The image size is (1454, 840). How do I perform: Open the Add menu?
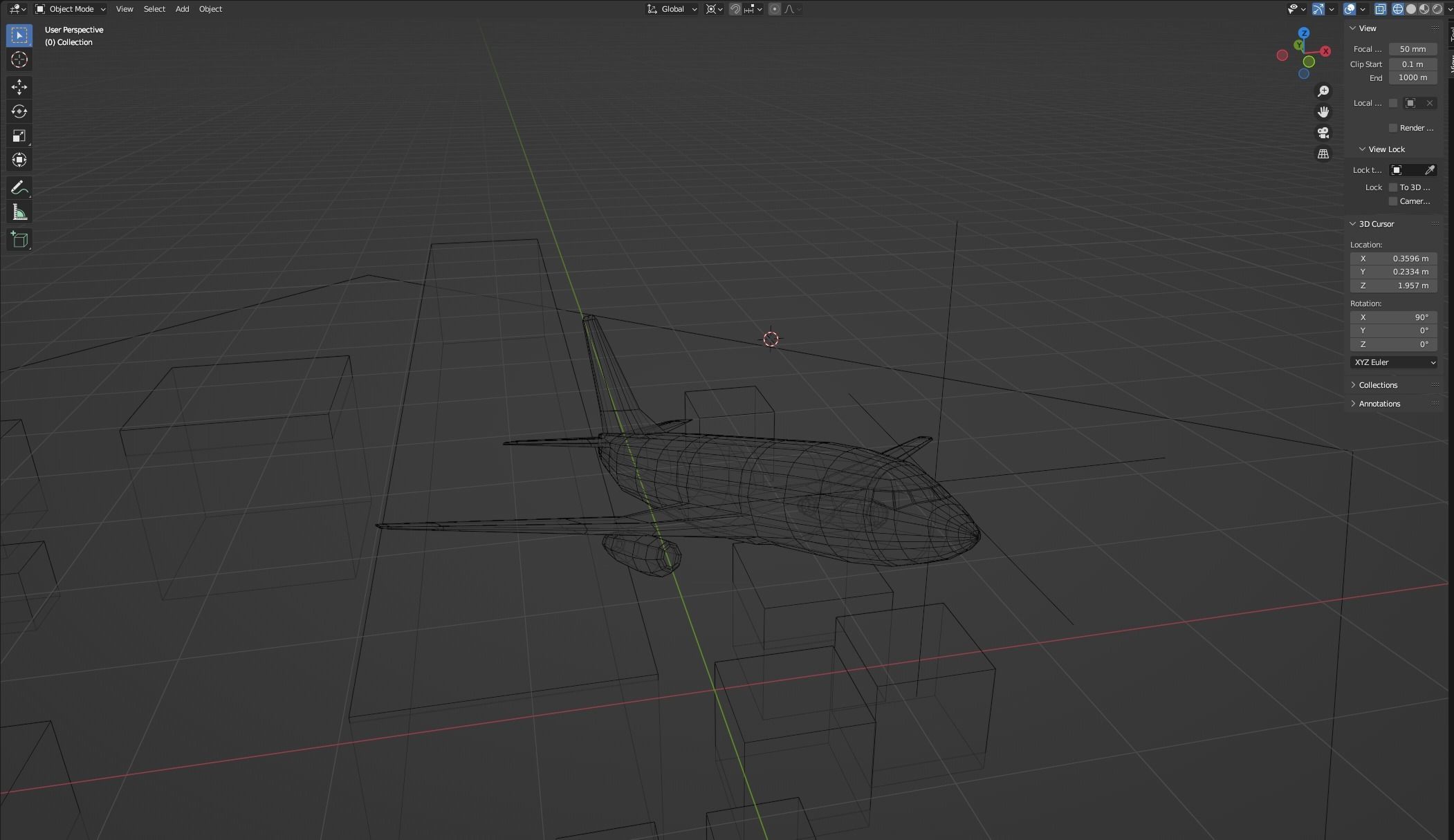(182, 9)
